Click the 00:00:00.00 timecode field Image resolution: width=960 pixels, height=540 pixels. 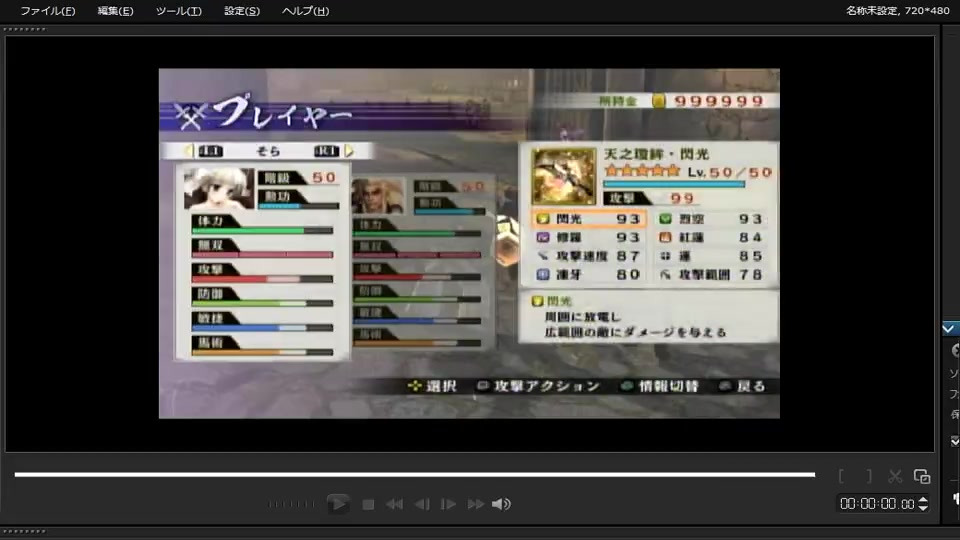coord(877,504)
